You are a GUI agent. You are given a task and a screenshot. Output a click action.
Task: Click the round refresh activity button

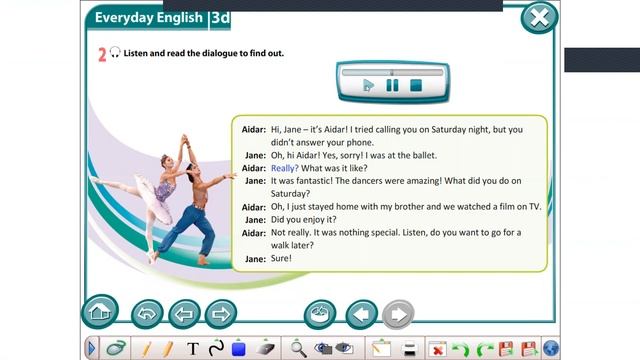click(x=320, y=314)
